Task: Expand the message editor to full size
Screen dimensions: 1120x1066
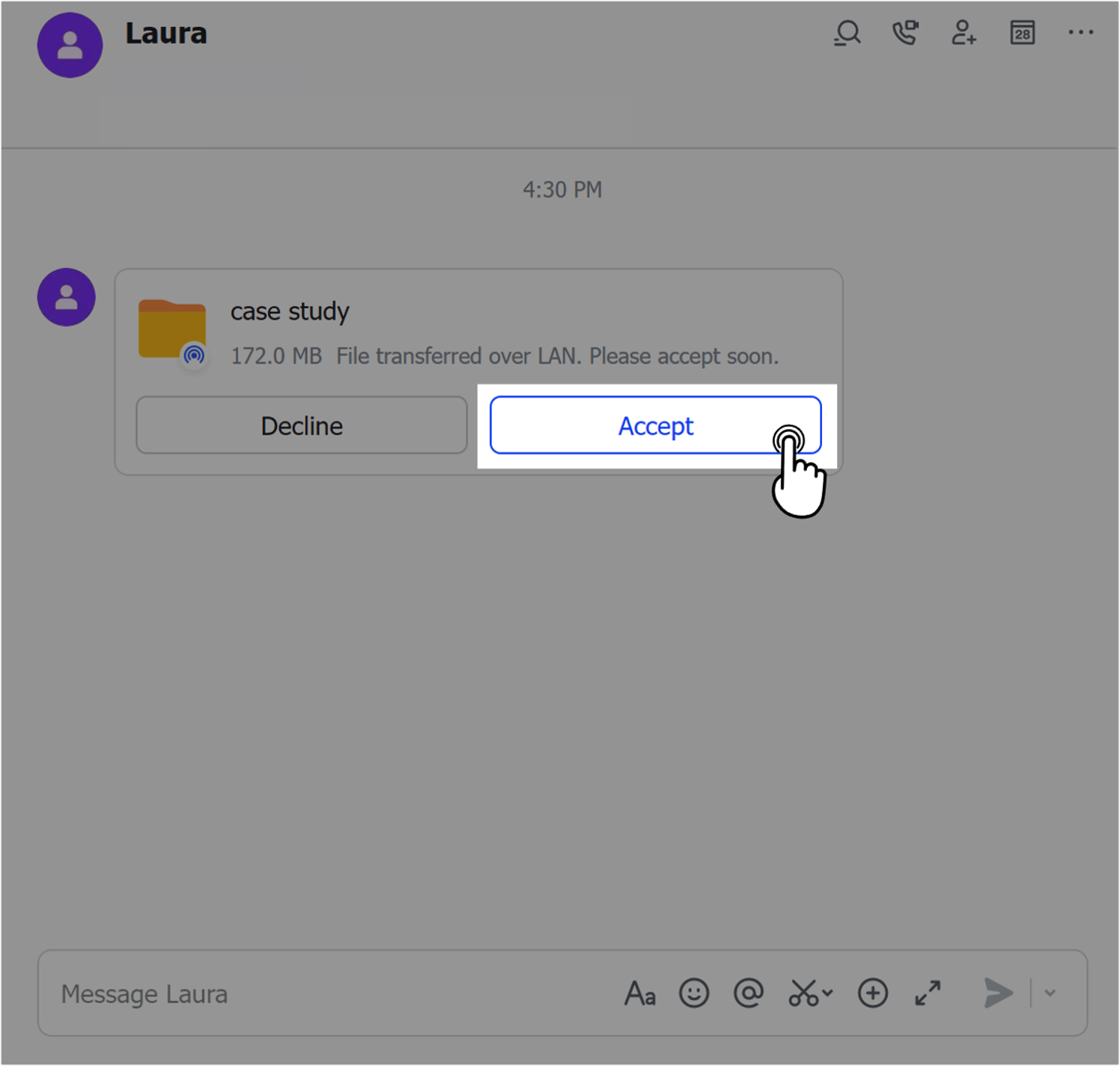Action: [x=928, y=993]
